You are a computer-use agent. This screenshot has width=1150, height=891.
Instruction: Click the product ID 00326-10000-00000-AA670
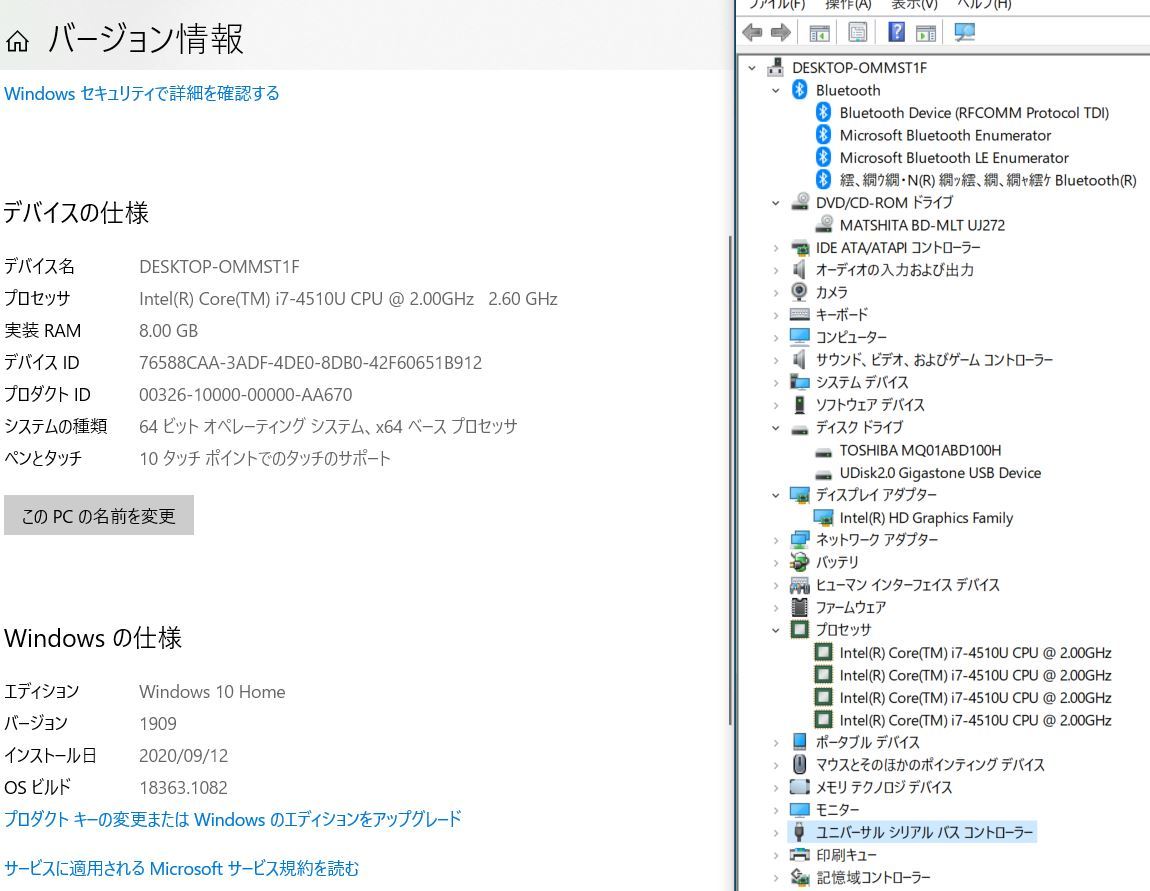tap(246, 395)
